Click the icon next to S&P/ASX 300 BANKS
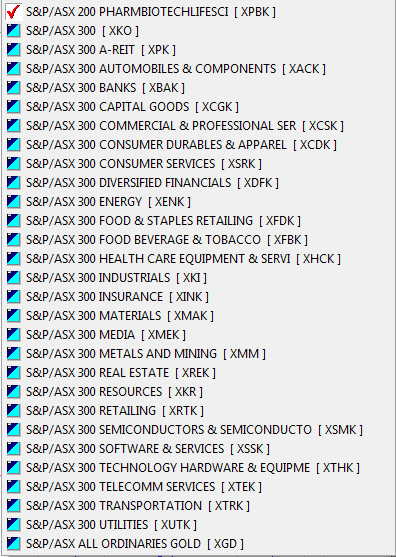 click(x=13, y=88)
